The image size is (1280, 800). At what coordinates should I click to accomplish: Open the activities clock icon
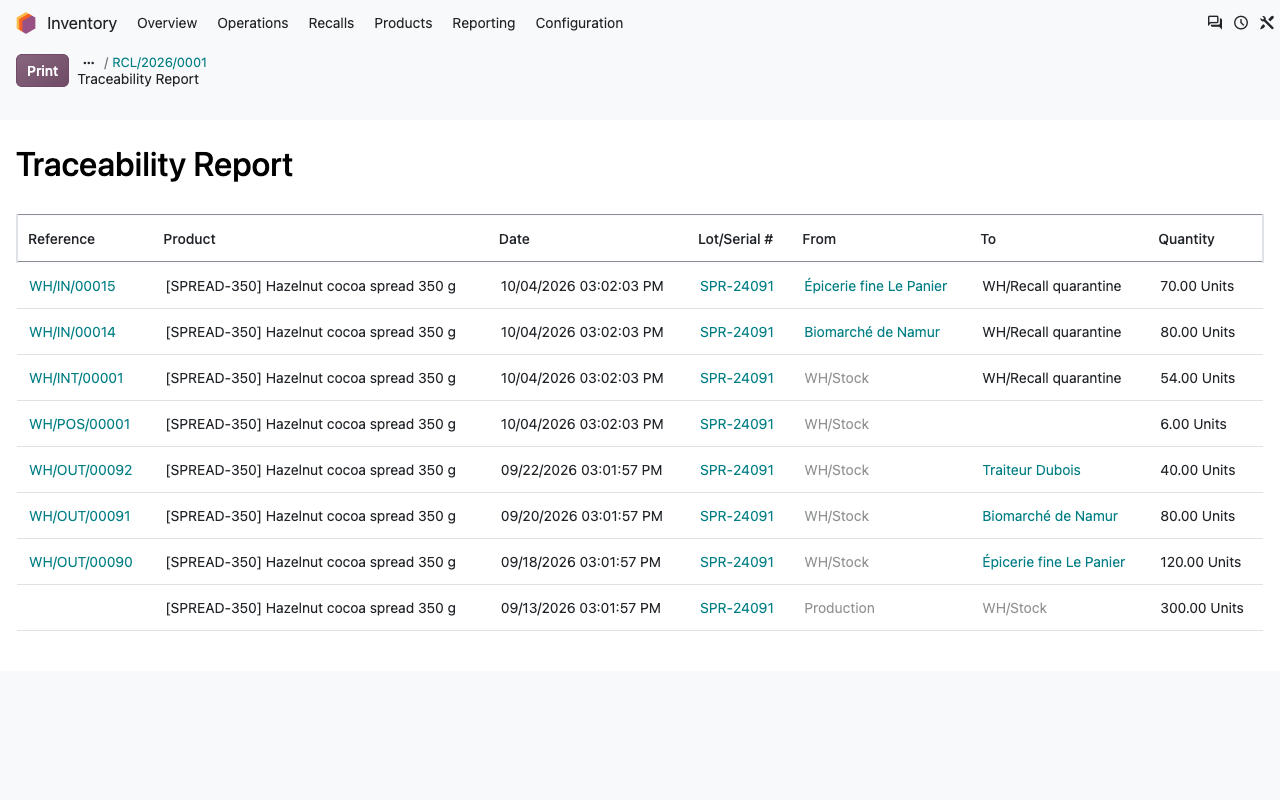click(x=1241, y=23)
